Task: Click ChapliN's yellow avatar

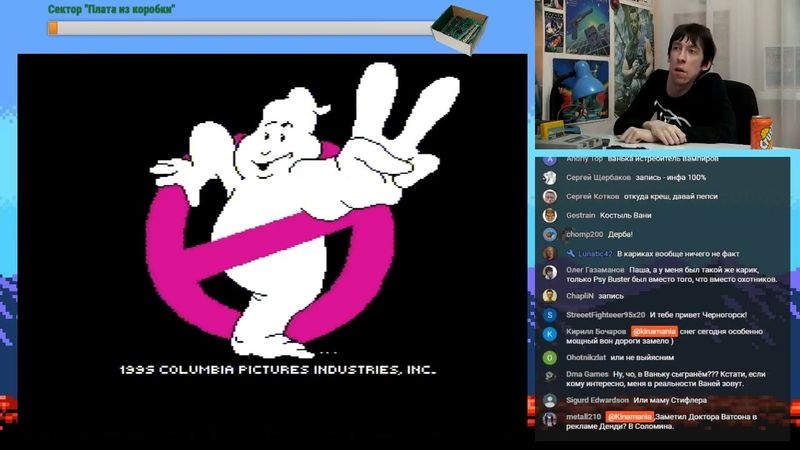Action: click(549, 296)
